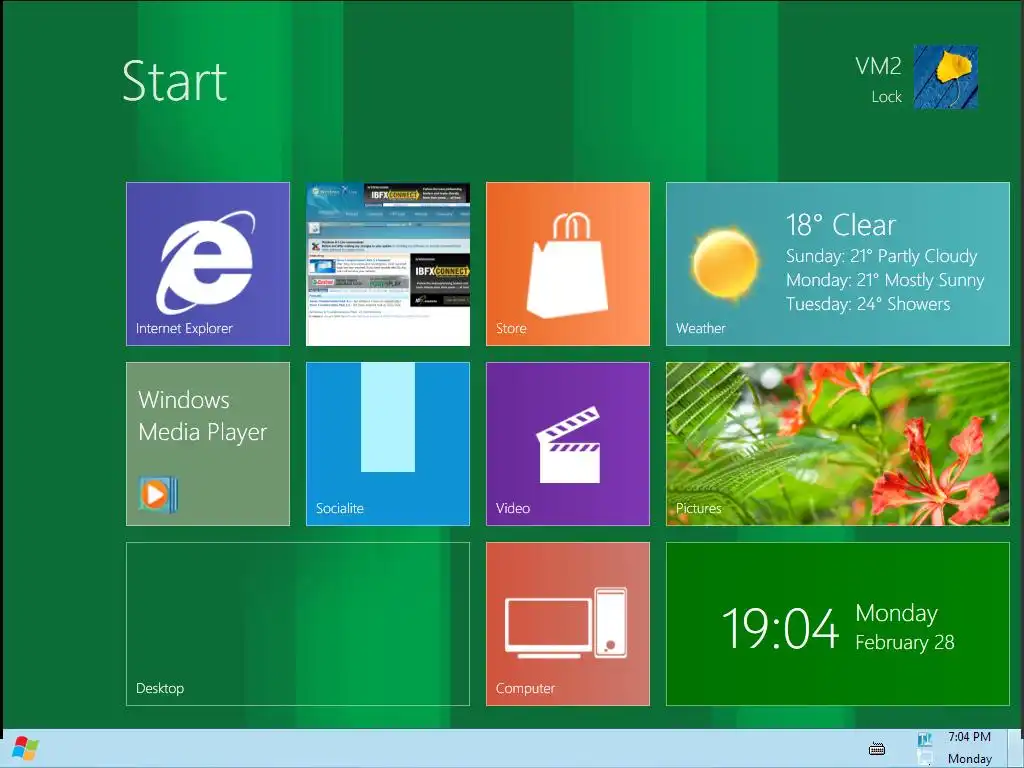This screenshot has height=768, width=1024.
Task: Open the Internet Explorer tile
Action: [x=208, y=264]
